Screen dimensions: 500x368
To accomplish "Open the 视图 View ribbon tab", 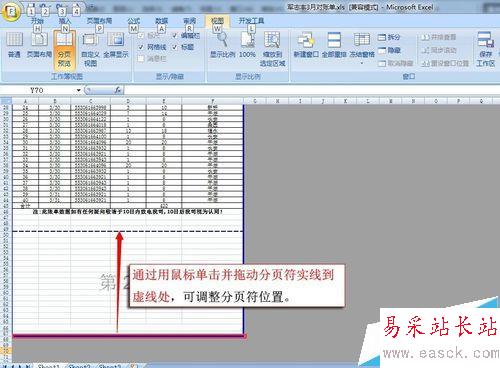I will coord(217,21).
